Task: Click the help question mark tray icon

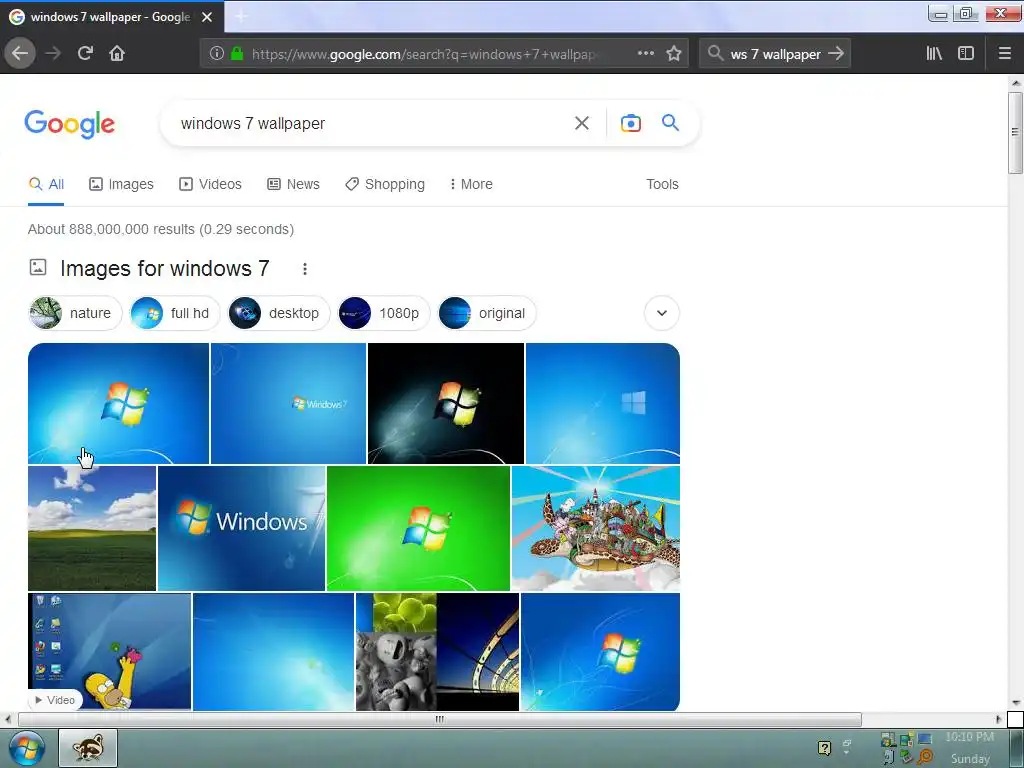Action: (824, 748)
